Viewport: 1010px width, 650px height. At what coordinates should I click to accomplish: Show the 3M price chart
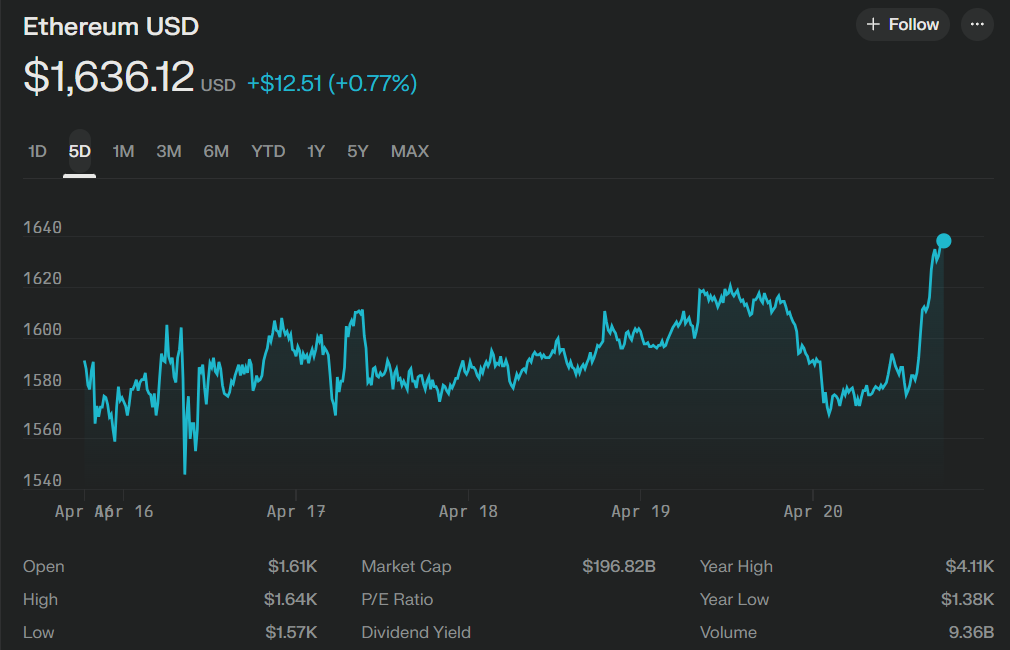pos(169,152)
